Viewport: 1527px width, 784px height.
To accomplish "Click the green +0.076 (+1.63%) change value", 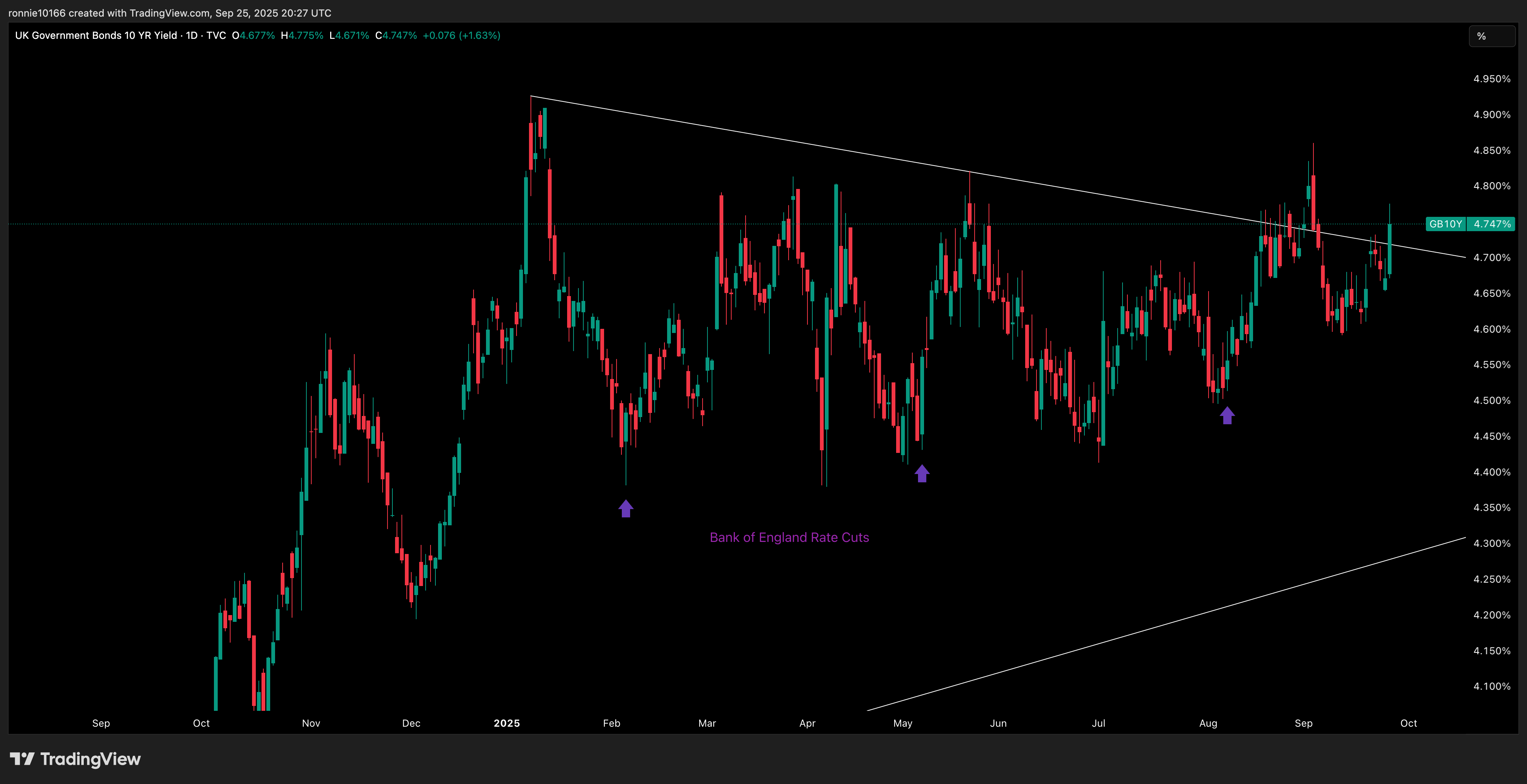I will 461,35.
